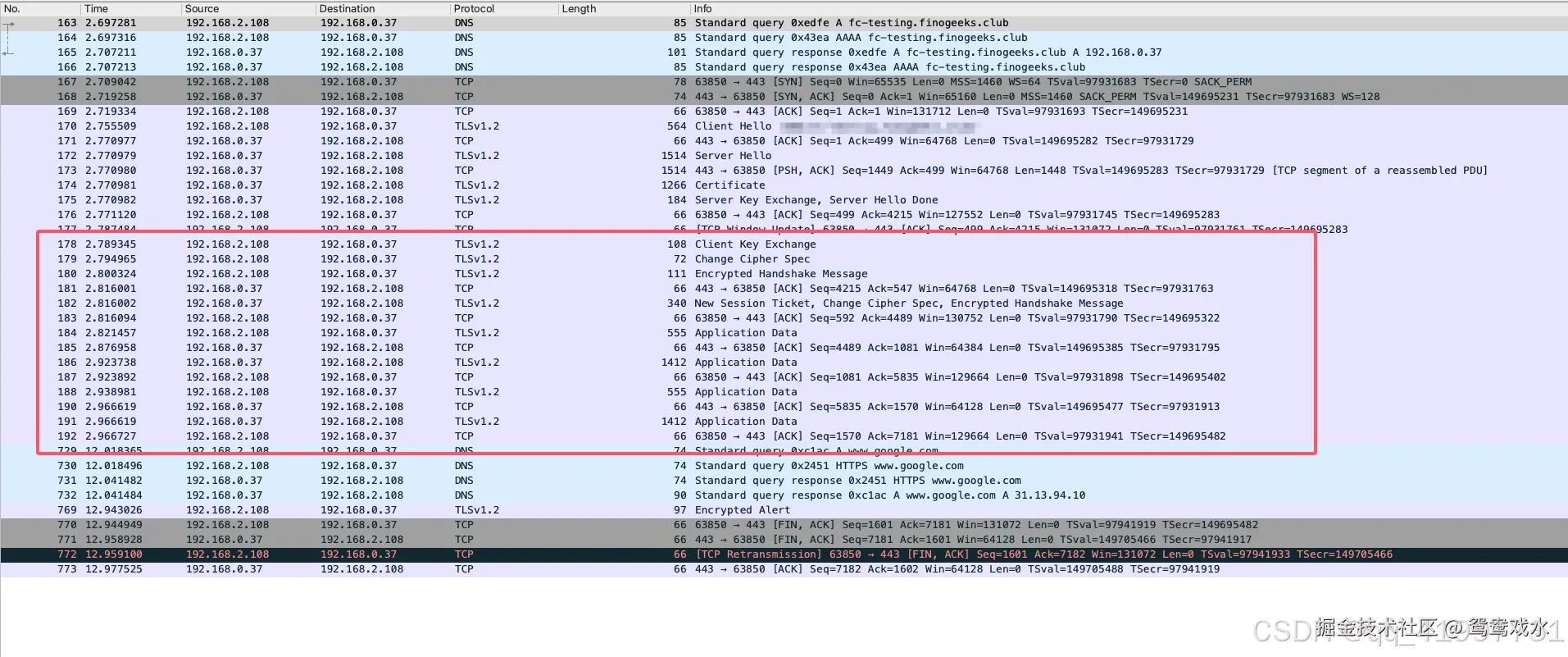Screen dimensions: 1568x657
Task: Select packet 771 FIN, ACK Seq=7181 row
Action: [x=784, y=540]
